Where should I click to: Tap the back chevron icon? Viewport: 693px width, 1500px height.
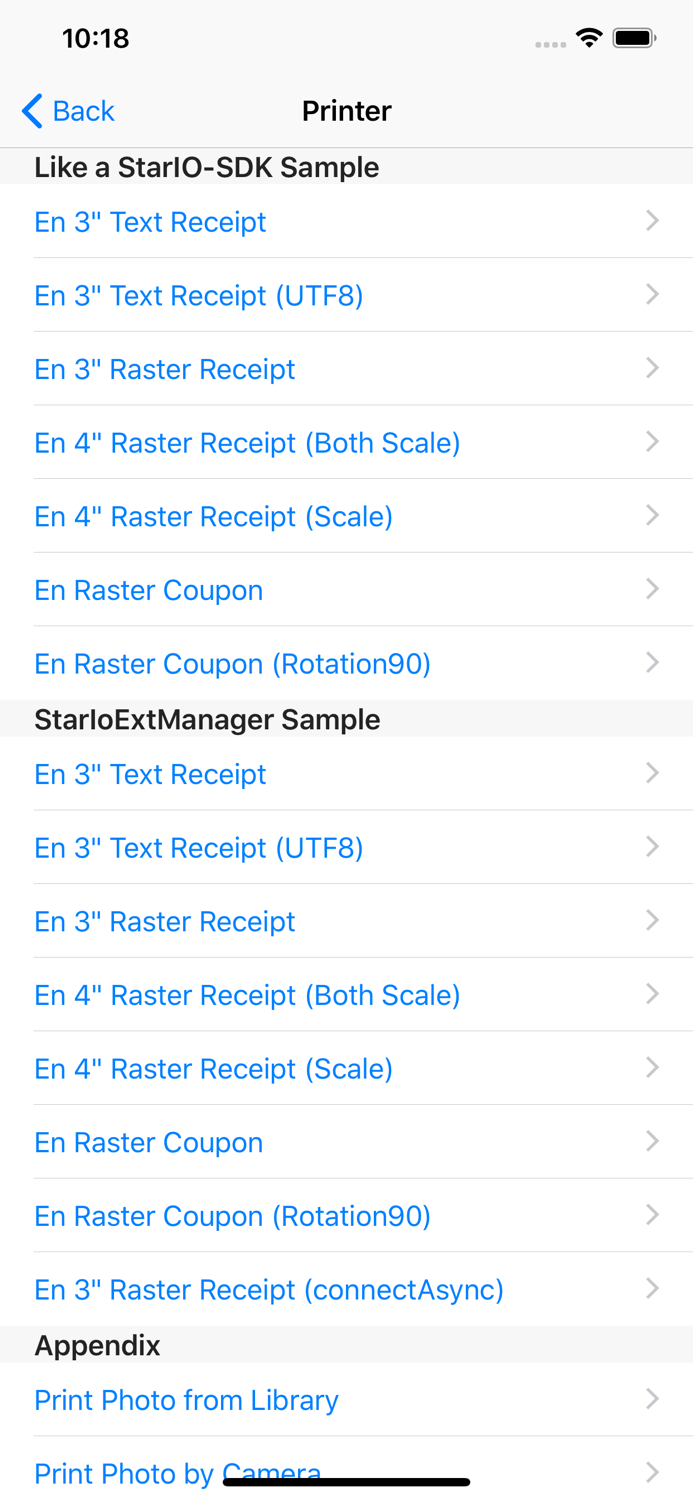tap(30, 111)
